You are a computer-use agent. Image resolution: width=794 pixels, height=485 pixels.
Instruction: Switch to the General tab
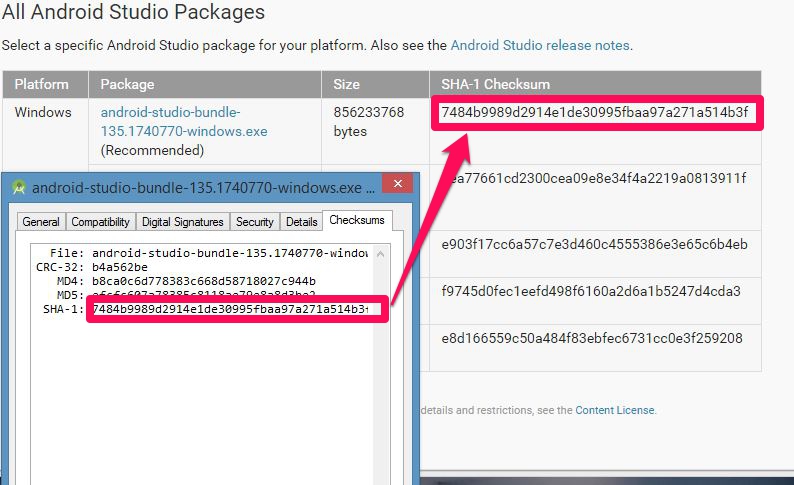pyautogui.click(x=41, y=222)
